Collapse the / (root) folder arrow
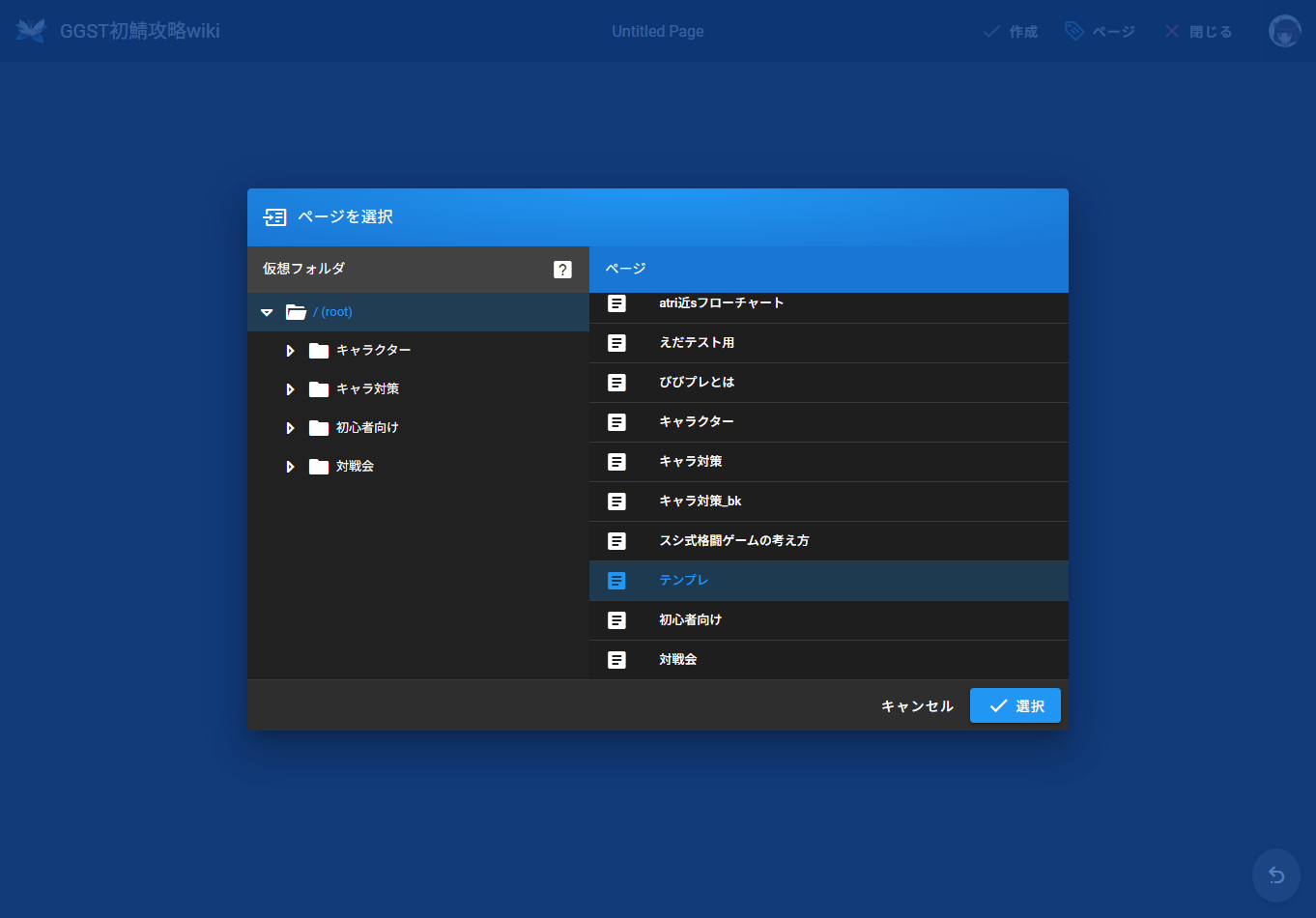1316x918 pixels. (267, 312)
